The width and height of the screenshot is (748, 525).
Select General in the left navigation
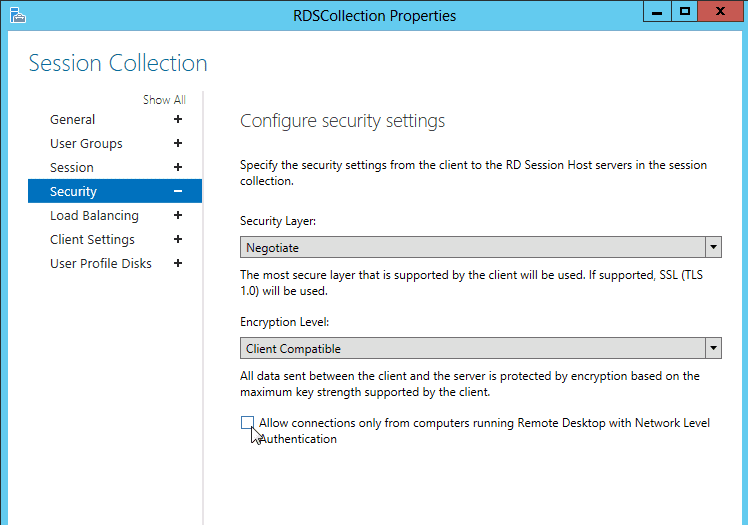click(73, 119)
